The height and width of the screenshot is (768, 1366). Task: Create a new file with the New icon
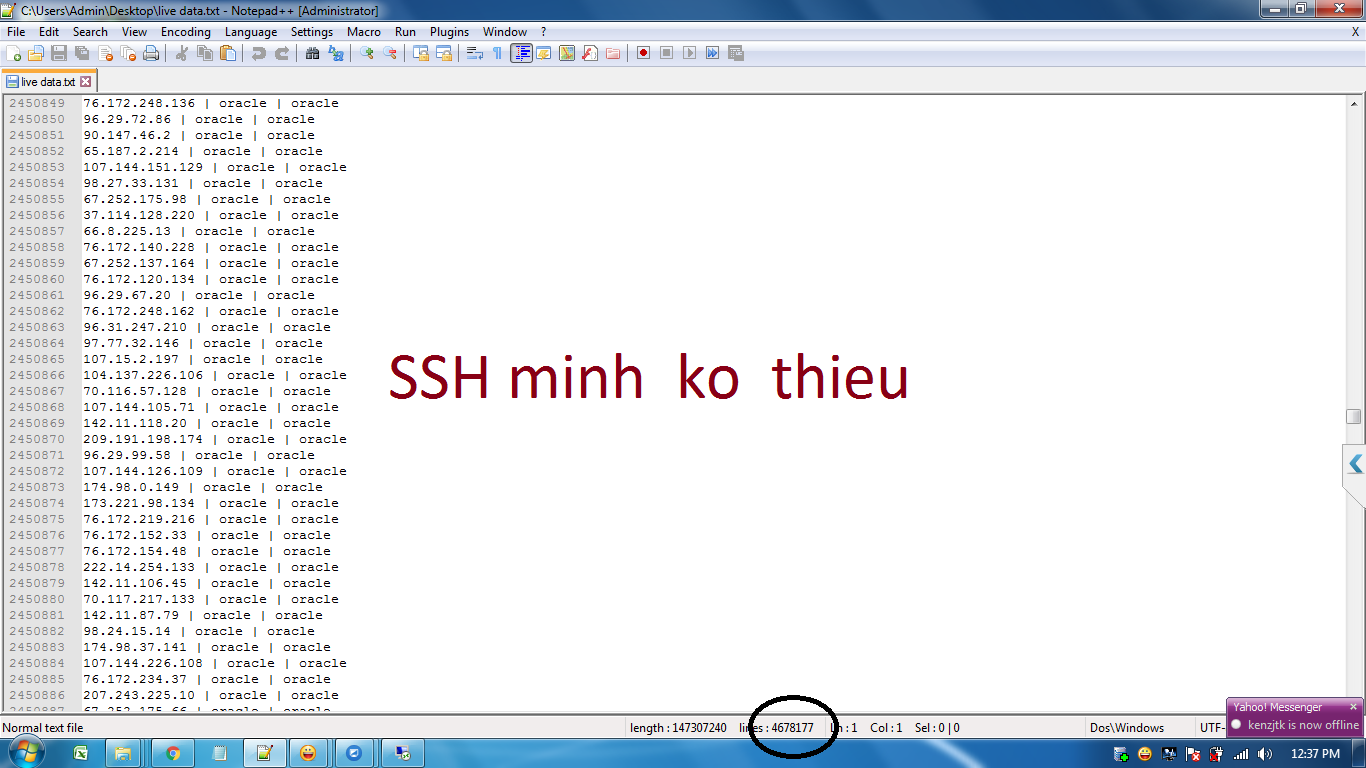pos(14,53)
